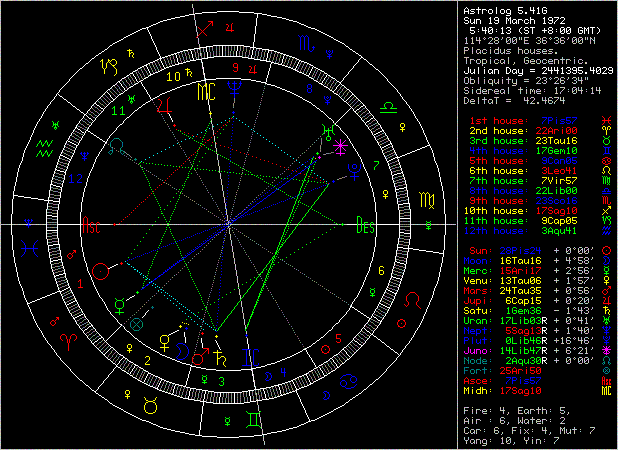This screenshot has width=618, height=450.
Task: Click the Astrolog 5.41G title text
Action: (505, 11)
